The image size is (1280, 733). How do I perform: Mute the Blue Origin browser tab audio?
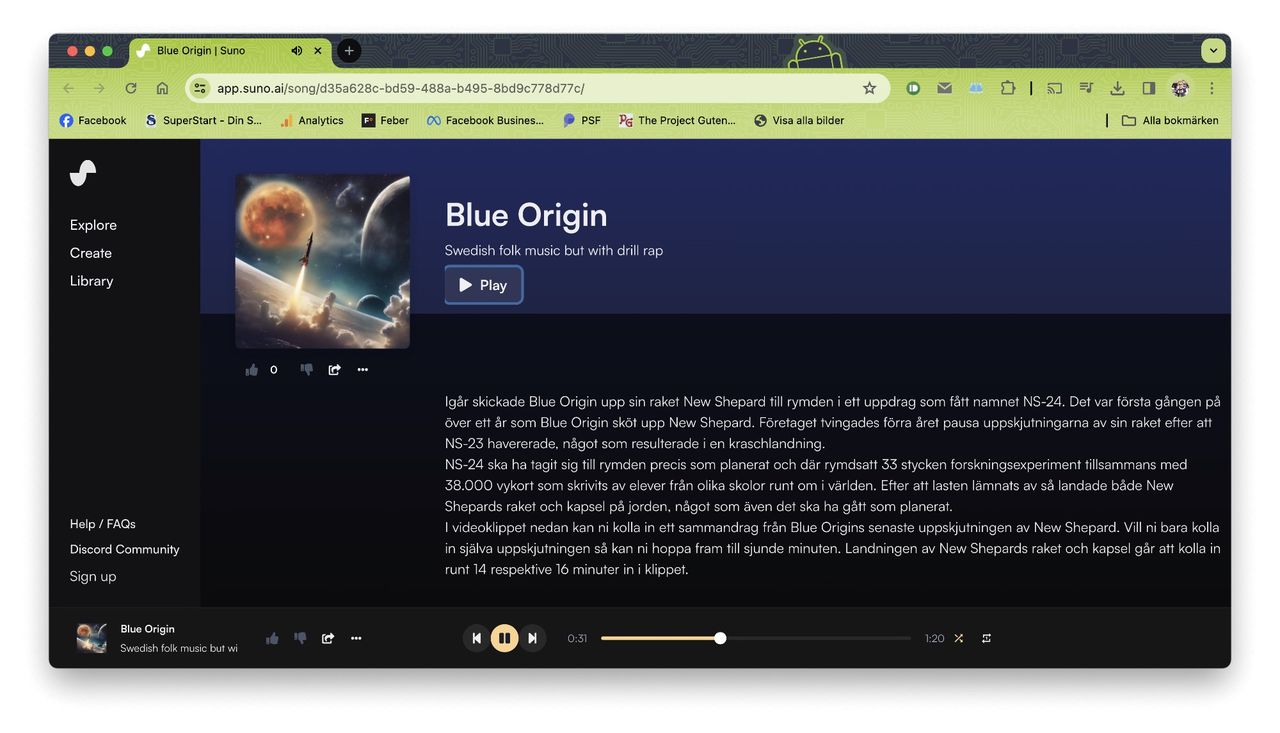click(297, 51)
